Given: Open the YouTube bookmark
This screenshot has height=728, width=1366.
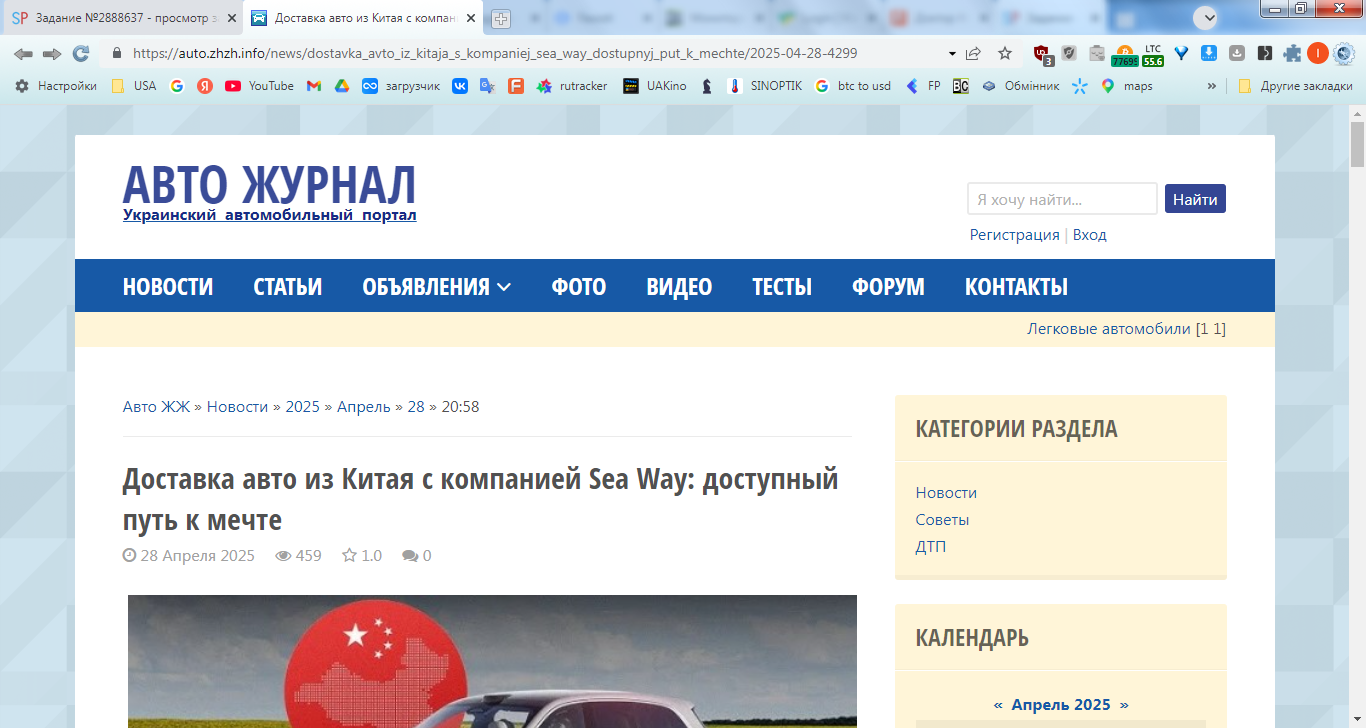Looking at the screenshot, I should point(260,86).
